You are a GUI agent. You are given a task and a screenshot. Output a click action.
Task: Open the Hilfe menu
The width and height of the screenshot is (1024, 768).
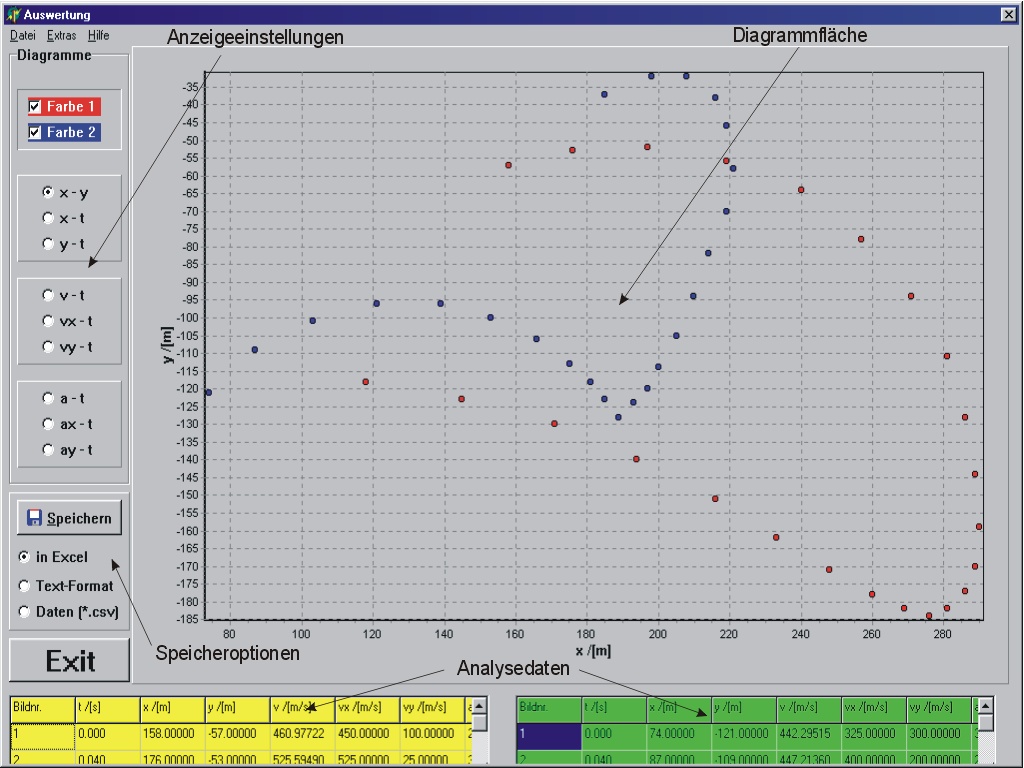[98, 35]
